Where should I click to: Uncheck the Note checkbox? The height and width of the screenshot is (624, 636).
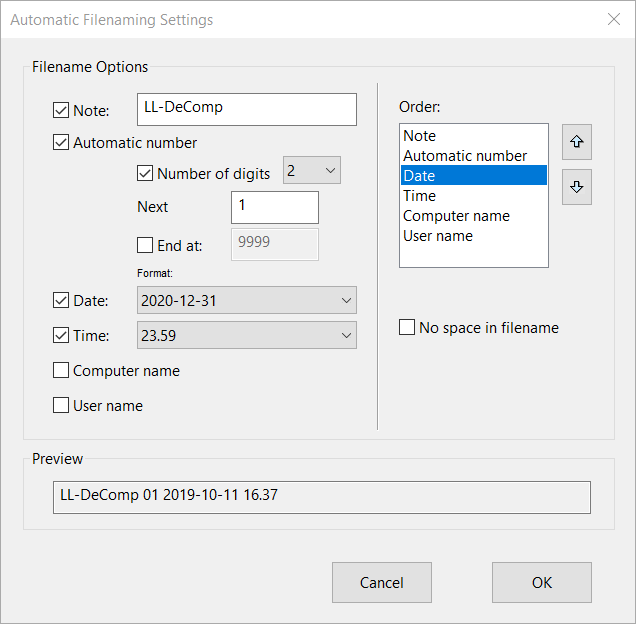pyautogui.click(x=61, y=110)
